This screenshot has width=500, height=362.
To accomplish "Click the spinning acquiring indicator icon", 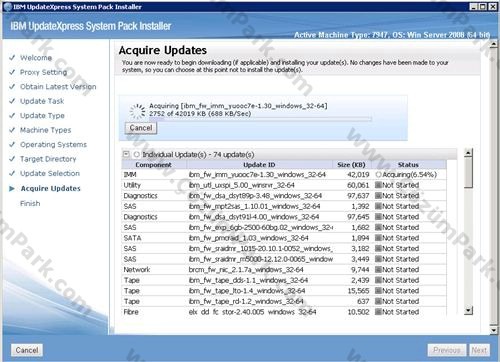I will pos(137,111).
